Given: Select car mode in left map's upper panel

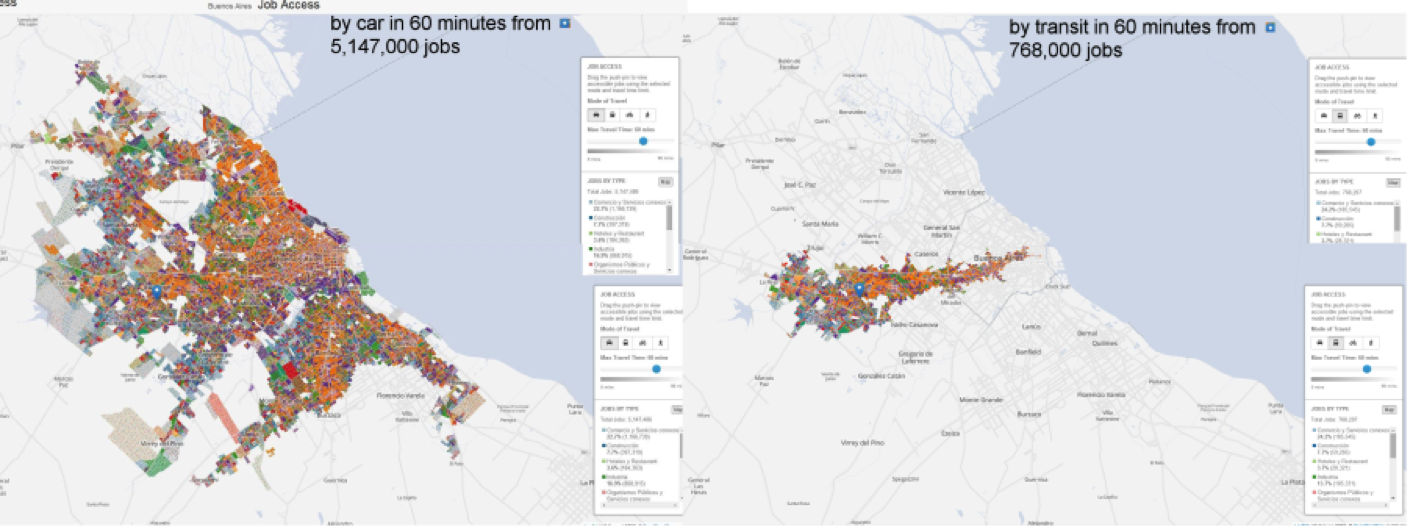Looking at the screenshot, I should coord(594,115).
